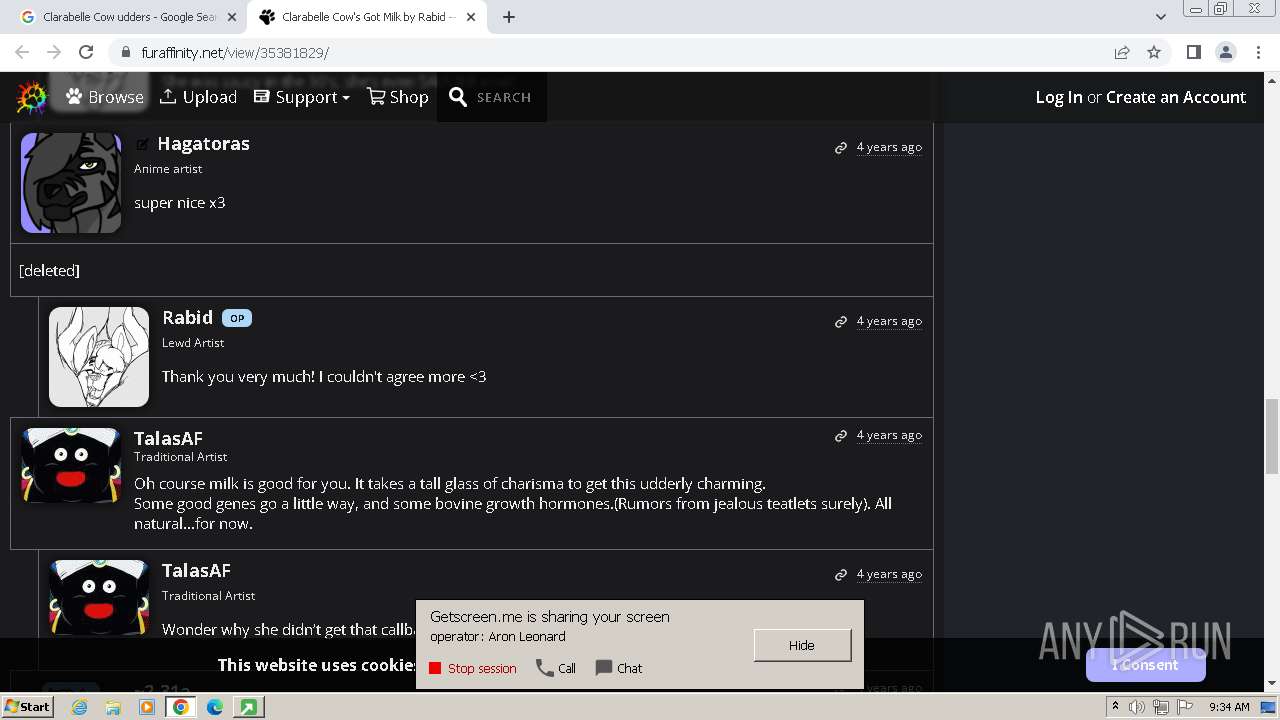Close the Google Search tab
The height and width of the screenshot is (720, 1280).
click(x=232, y=17)
